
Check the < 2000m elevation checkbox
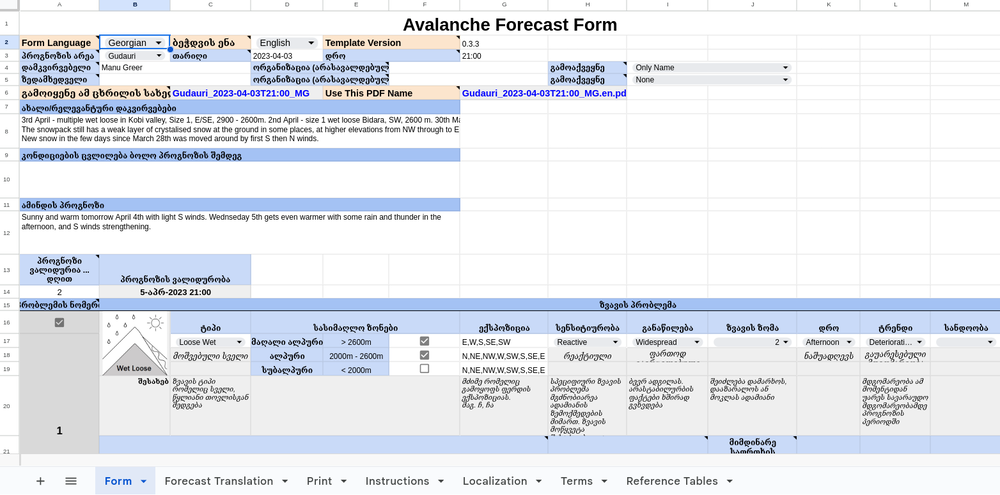pos(424,369)
